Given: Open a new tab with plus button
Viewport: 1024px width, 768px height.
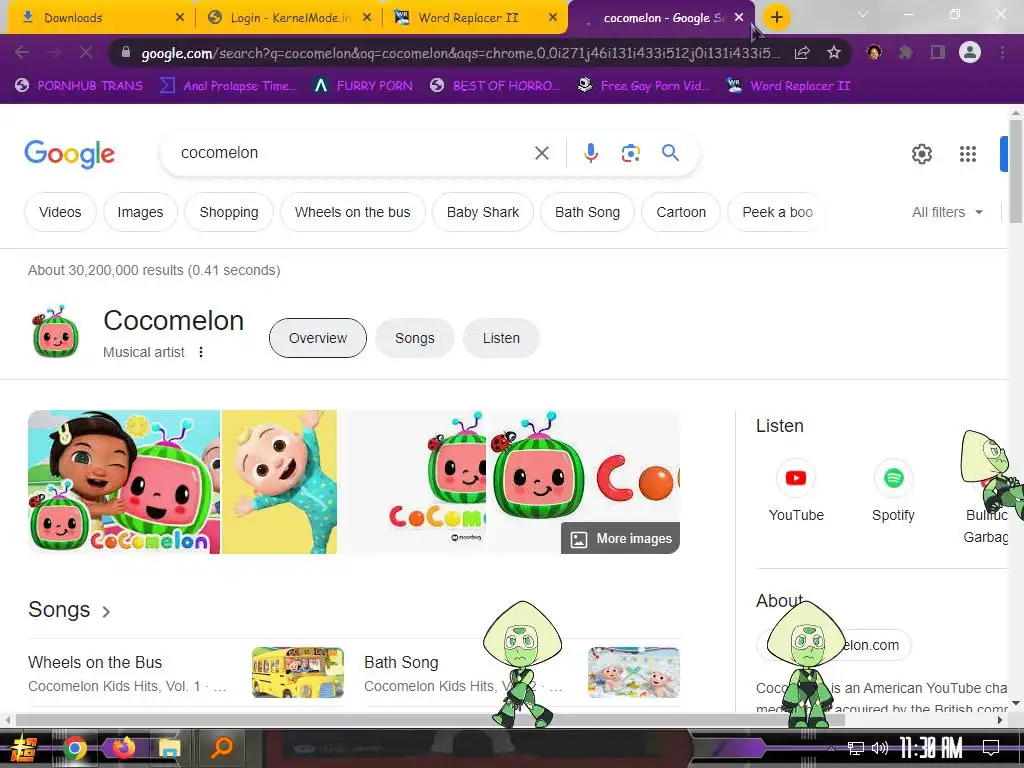Looking at the screenshot, I should click(776, 17).
